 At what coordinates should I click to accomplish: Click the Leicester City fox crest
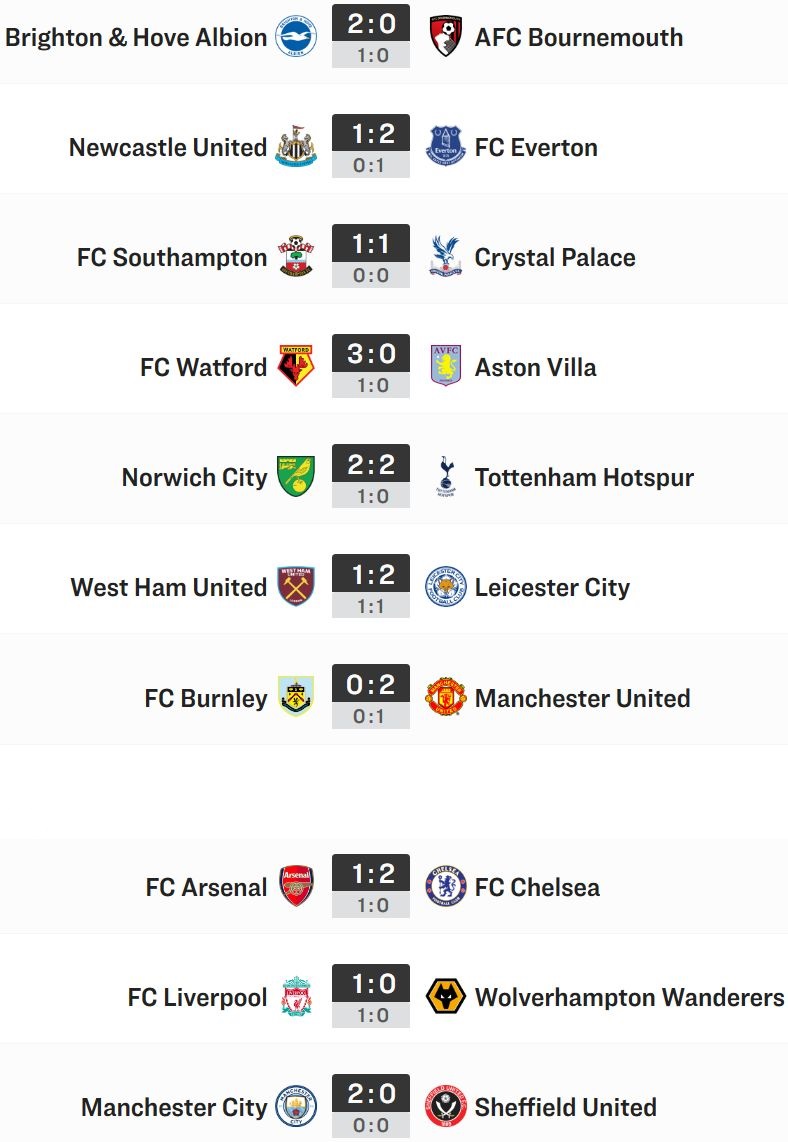(446, 586)
